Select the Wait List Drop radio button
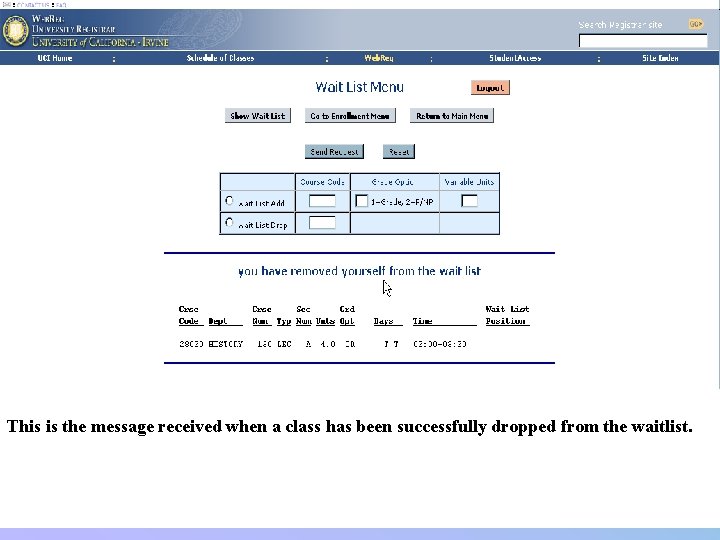 [229, 223]
